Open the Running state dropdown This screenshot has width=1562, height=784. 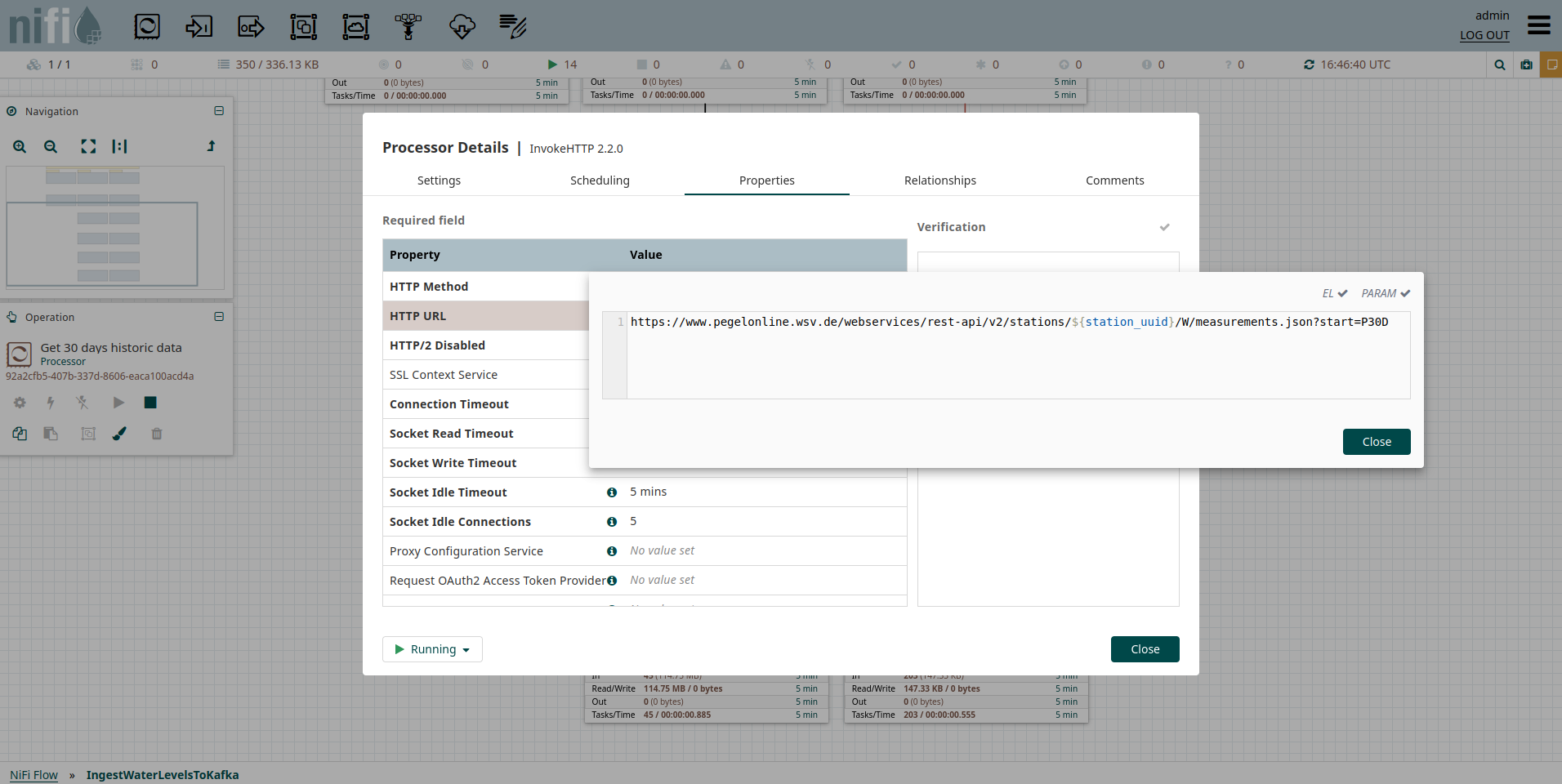click(432, 649)
